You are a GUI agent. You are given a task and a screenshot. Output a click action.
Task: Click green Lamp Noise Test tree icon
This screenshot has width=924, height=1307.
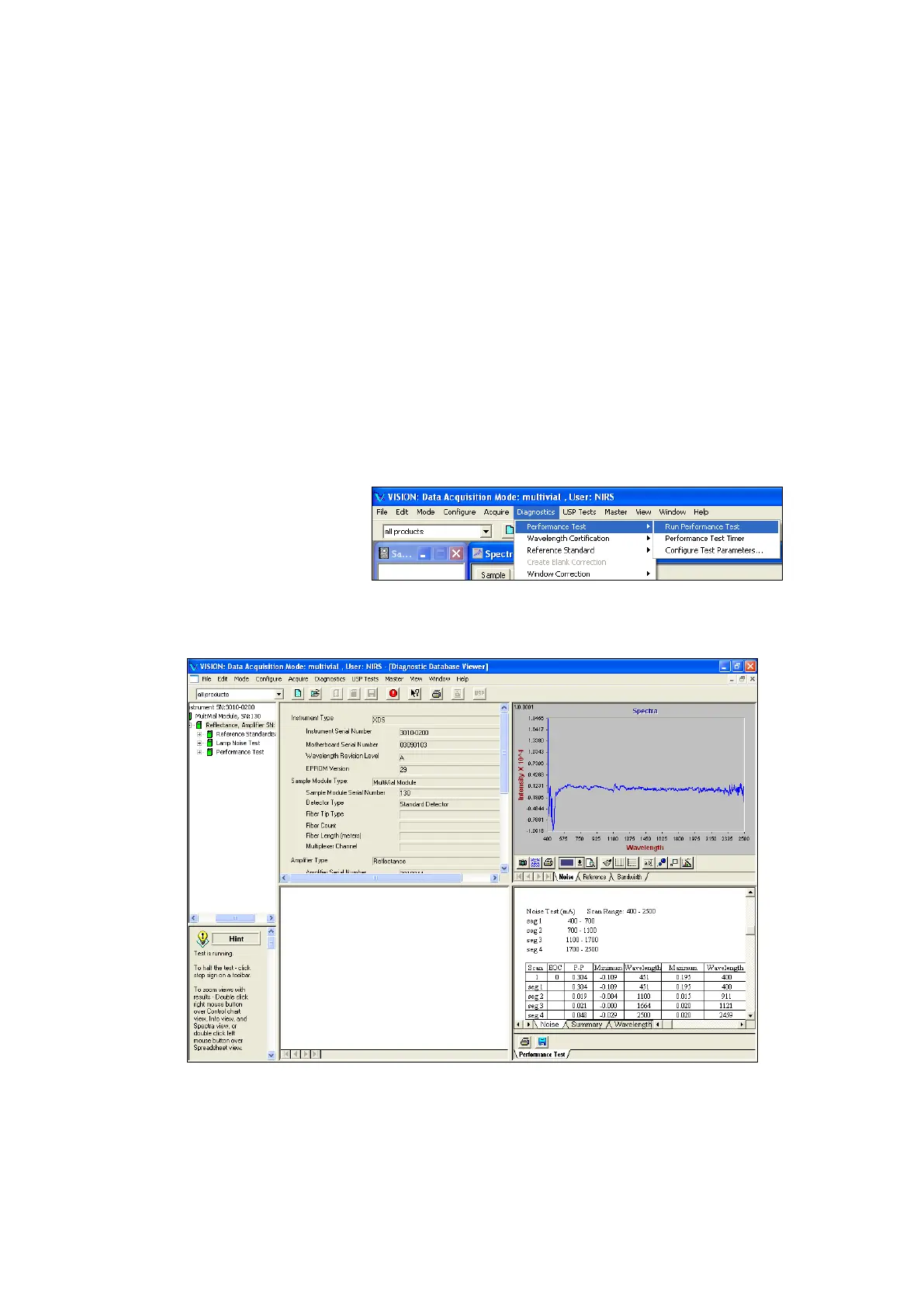[209, 743]
